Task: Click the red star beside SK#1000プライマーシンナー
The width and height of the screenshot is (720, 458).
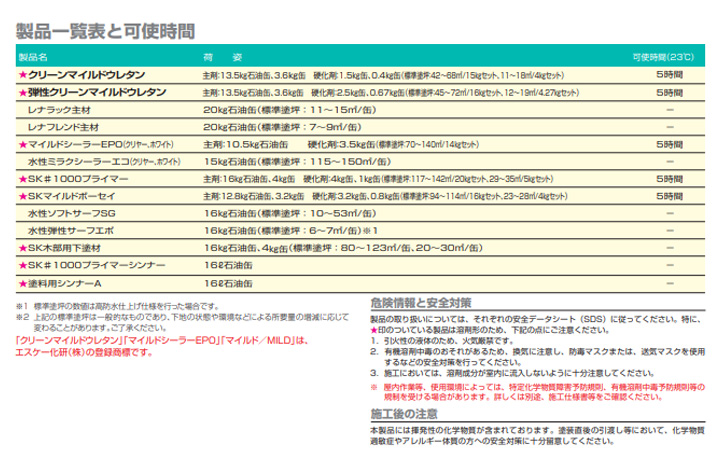Action: point(22,265)
